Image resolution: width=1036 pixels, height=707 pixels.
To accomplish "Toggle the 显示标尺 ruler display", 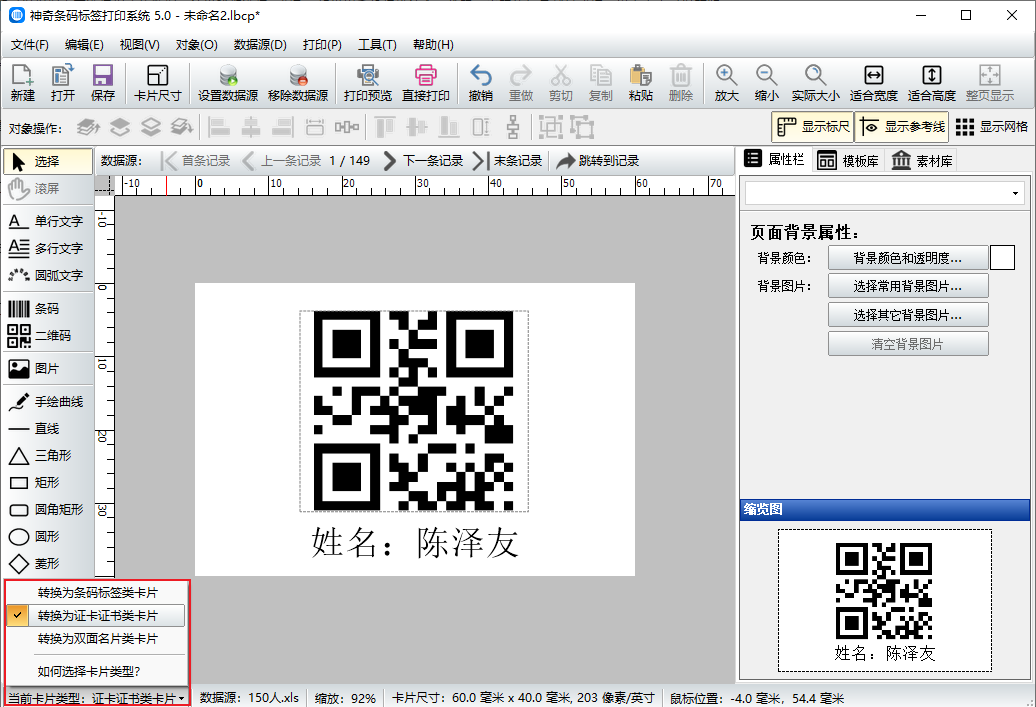I will coord(811,127).
